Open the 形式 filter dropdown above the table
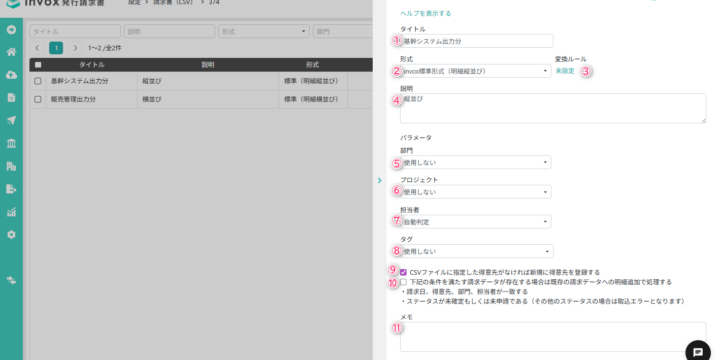 [x=264, y=31]
